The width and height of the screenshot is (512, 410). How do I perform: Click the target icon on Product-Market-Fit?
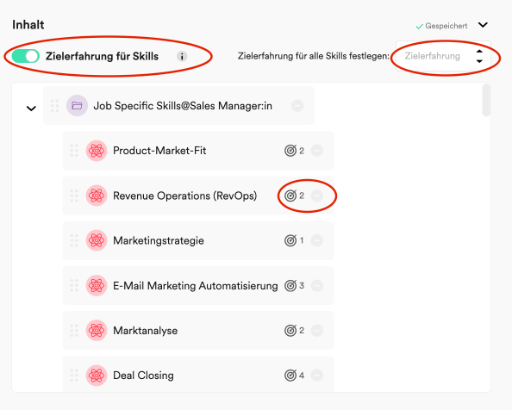point(290,151)
